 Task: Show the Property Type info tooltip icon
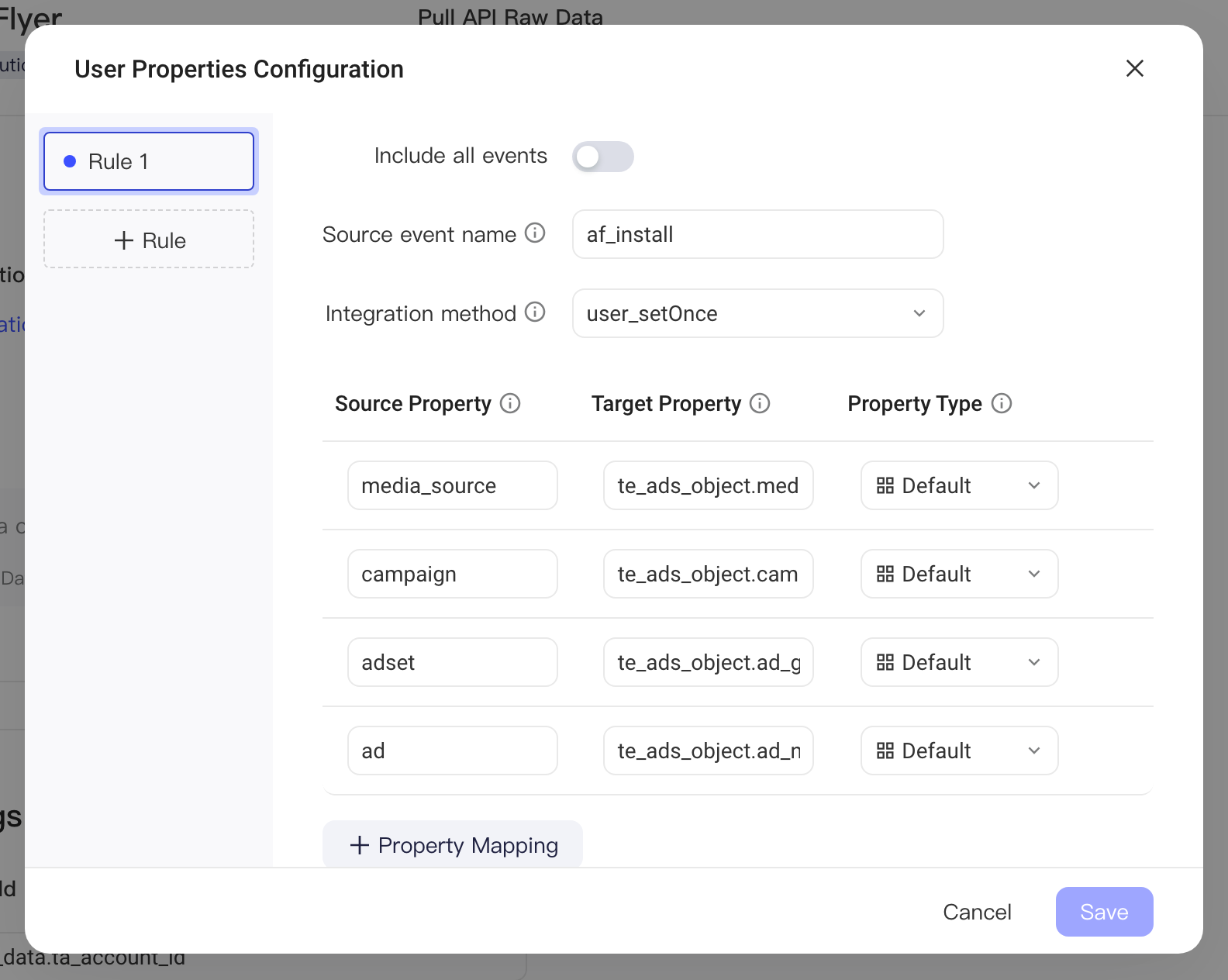1002,403
